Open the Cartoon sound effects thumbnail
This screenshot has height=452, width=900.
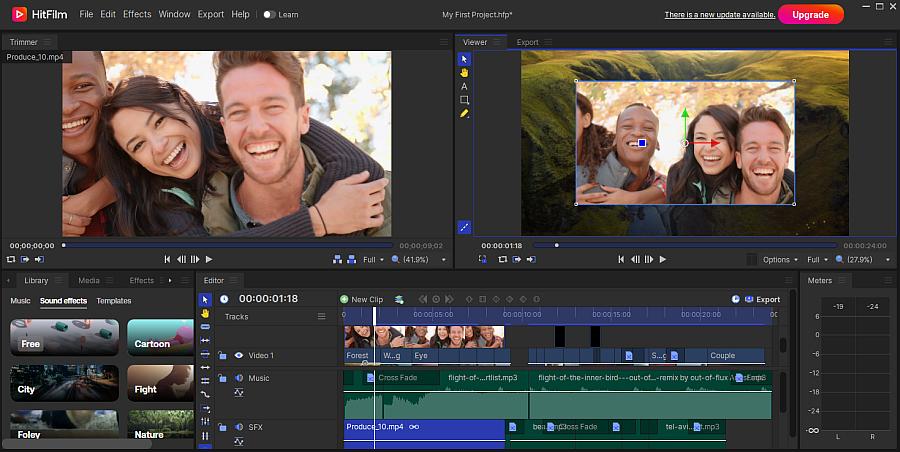coord(160,338)
